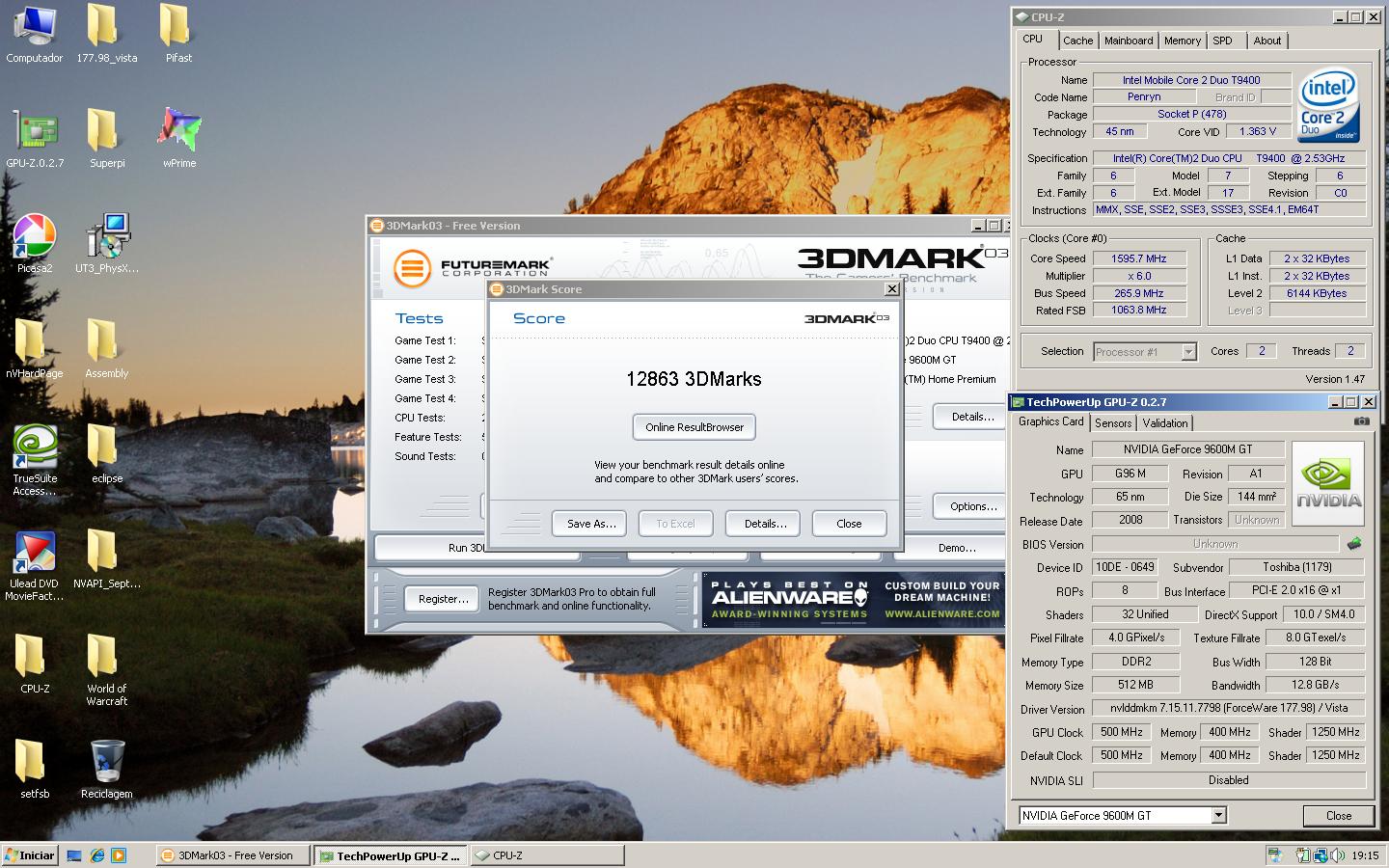1389x868 pixels.
Task: Open Options in the 3DMark03 window
Action: [971, 506]
